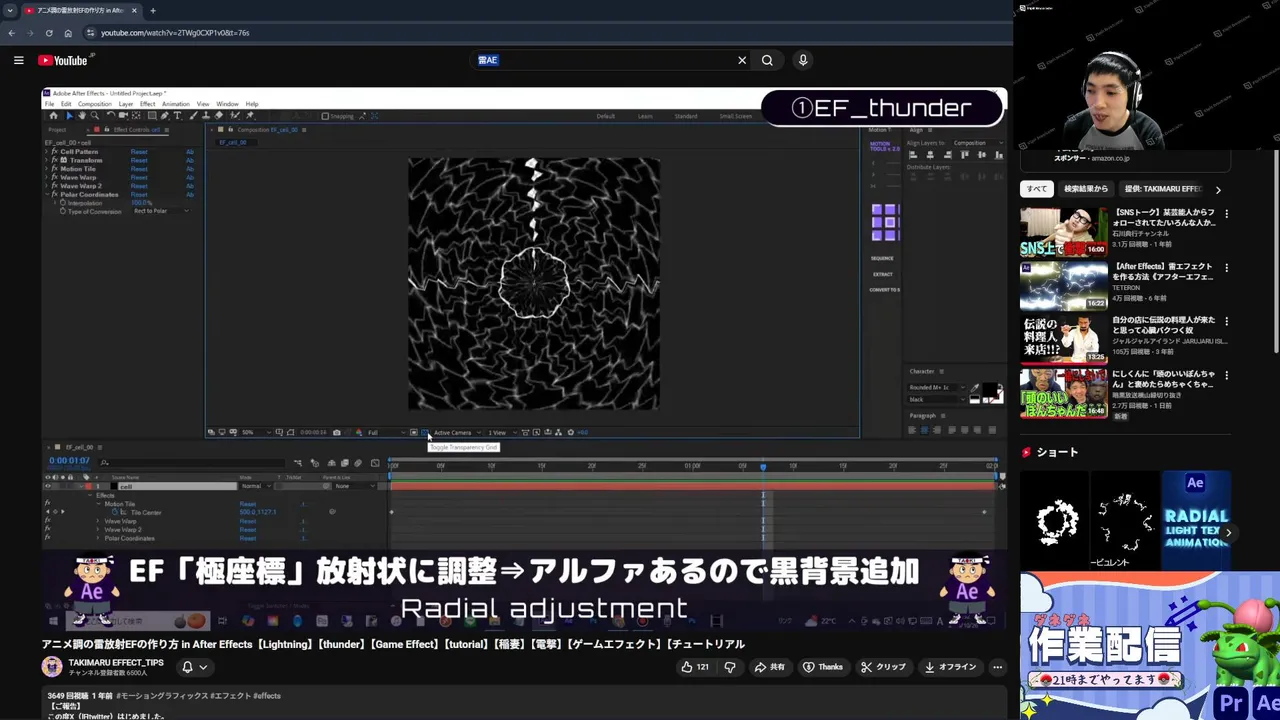Open the After Effects Animation menu
1280x720 pixels.
(x=176, y=104)
